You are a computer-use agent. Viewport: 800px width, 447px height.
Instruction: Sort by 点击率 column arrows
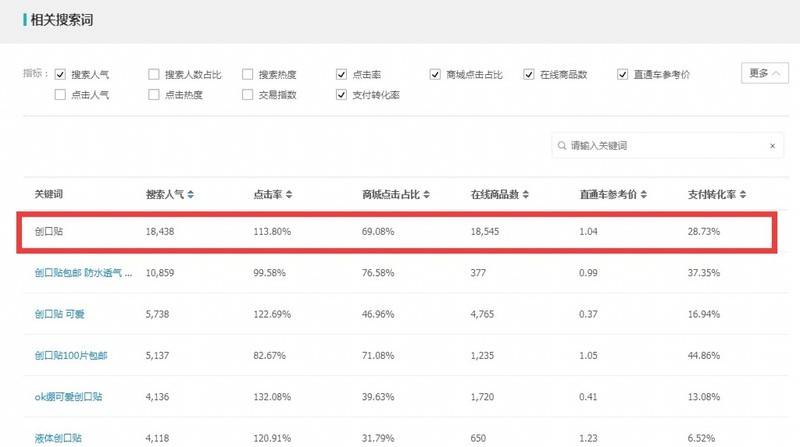click(289, 194)
